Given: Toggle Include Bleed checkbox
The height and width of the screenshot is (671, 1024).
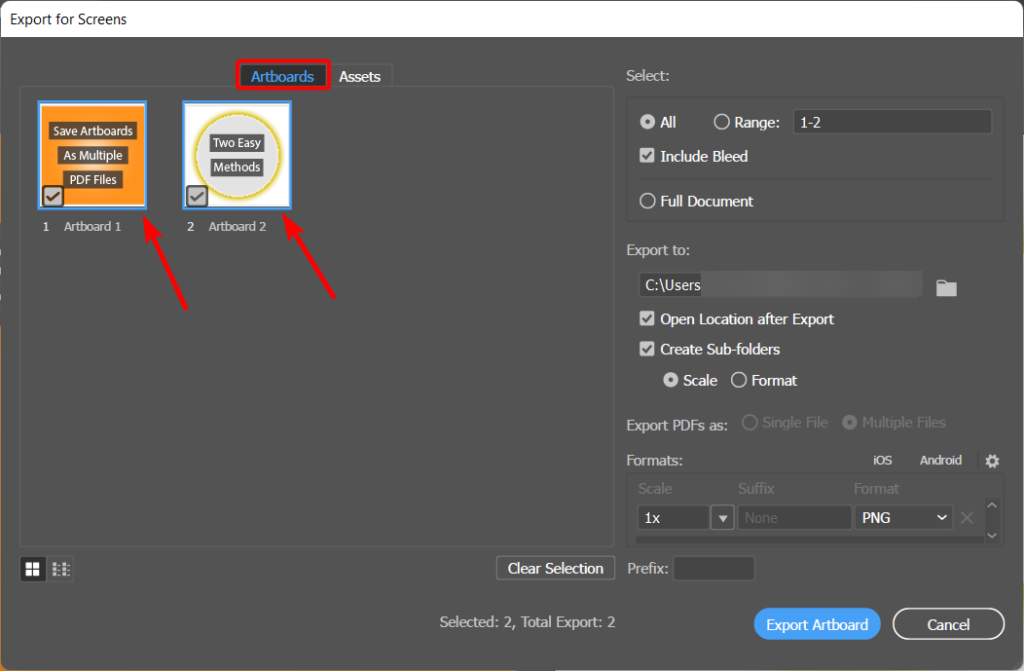Looking at the screenshot, I should tap(647, 157).
